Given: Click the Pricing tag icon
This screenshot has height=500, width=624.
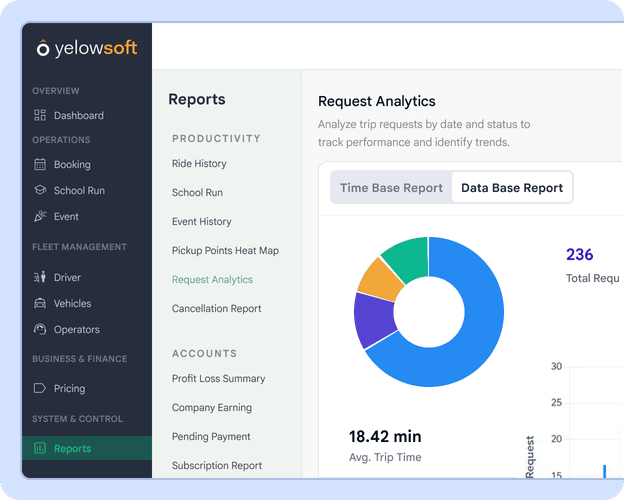Looking at the screenshot, I should point(40,388).
